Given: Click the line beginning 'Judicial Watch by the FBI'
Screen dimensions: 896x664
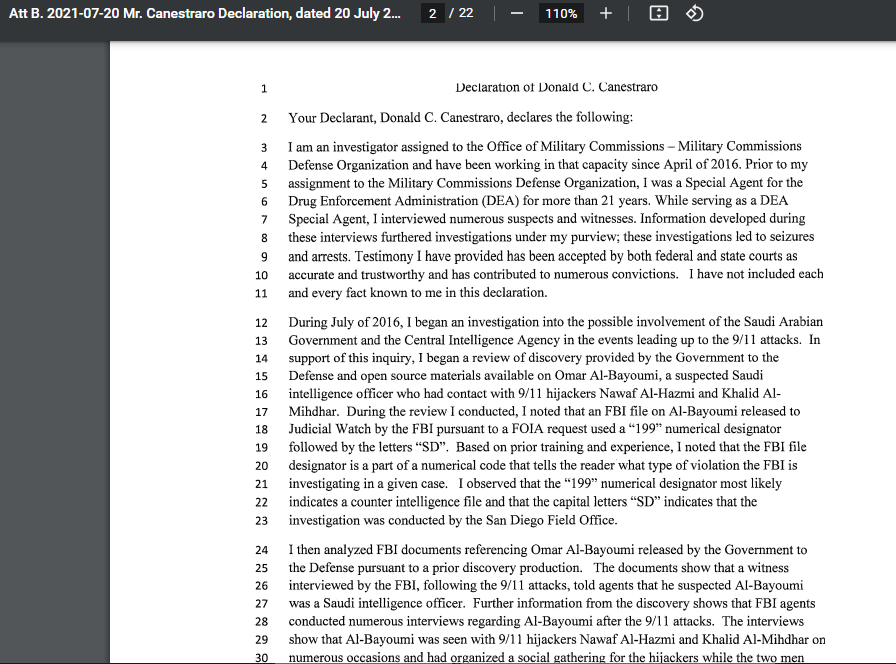Looking at the screenshot, I should 534,429.
